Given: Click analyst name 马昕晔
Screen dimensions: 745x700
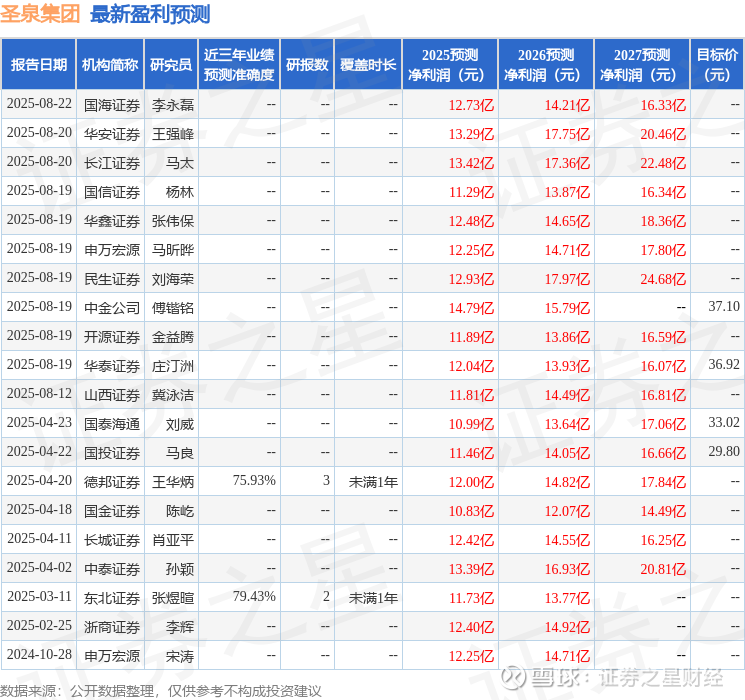Looking at the screenshot, I should tap(173, 250).
